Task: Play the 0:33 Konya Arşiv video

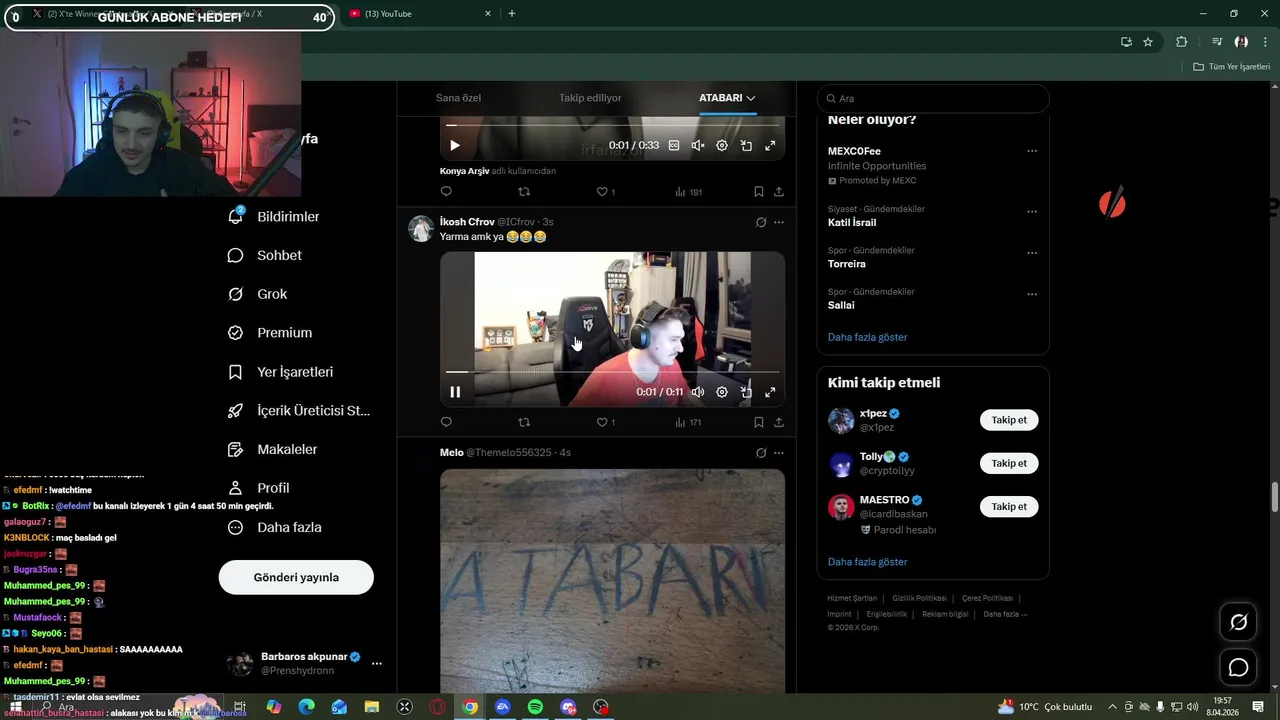Action: pyautogui.click(x=455, y=145)
